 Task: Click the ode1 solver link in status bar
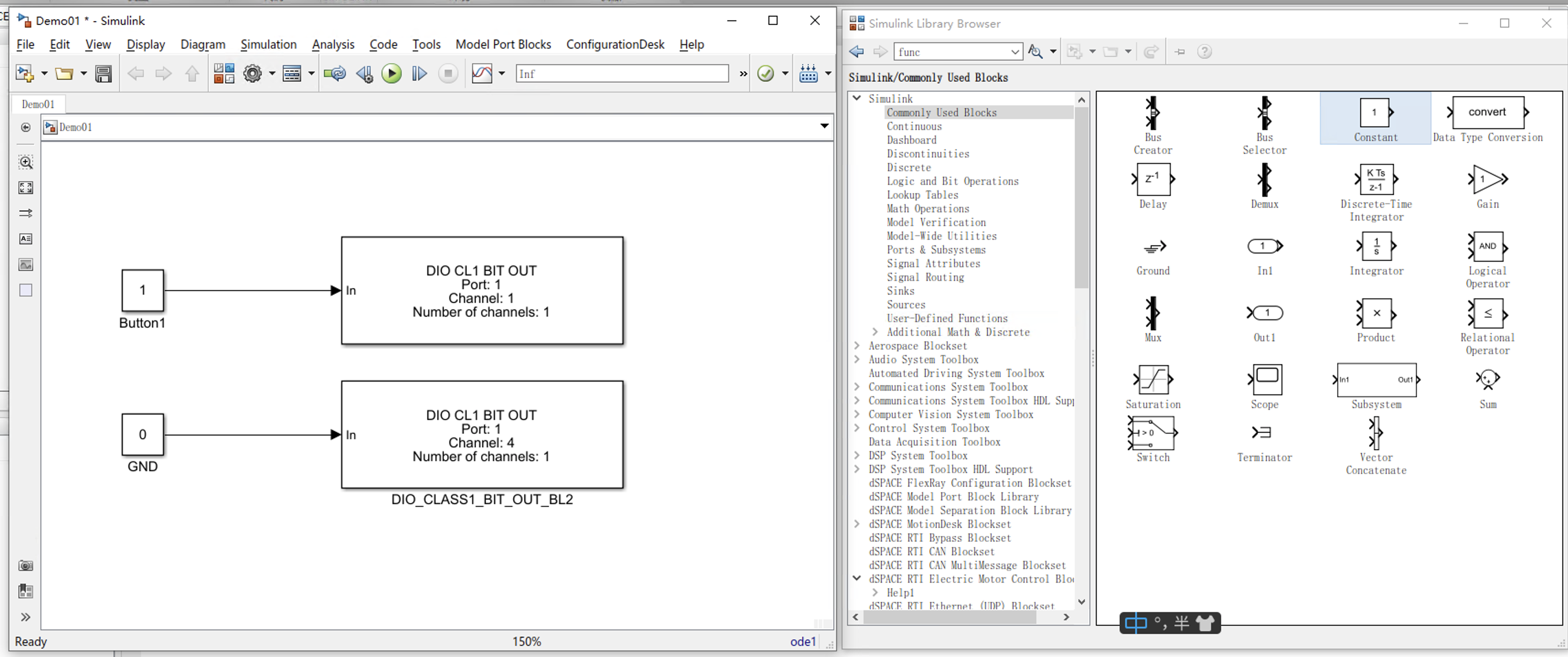[x=802, y=641]
